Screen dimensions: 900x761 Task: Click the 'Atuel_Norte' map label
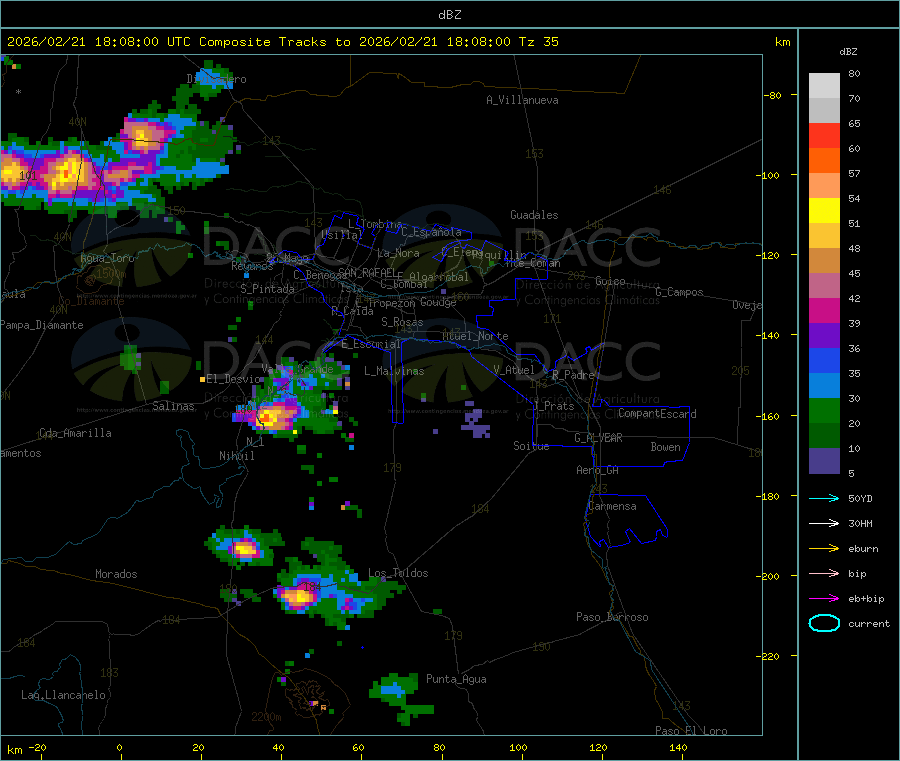[x=475, y=336]
